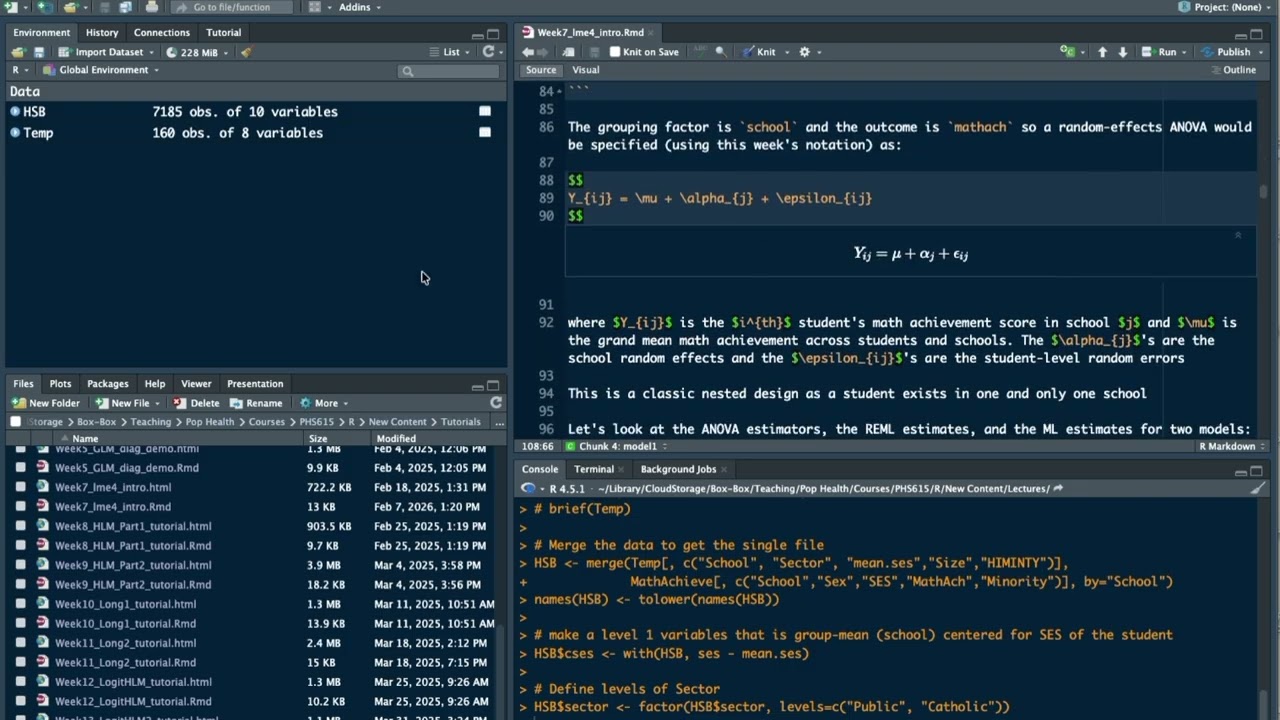Switch to the Packages tab

tap(108, 384)
